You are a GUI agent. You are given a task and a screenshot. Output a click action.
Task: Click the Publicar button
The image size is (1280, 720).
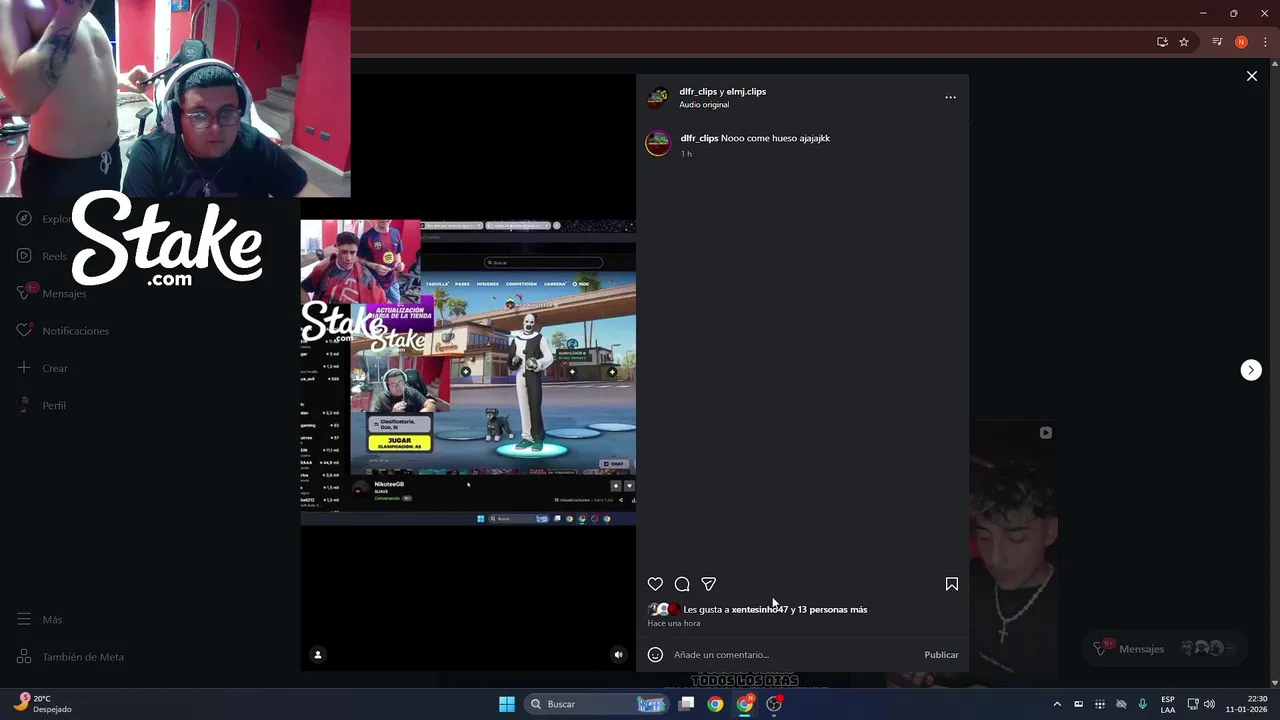941,655
